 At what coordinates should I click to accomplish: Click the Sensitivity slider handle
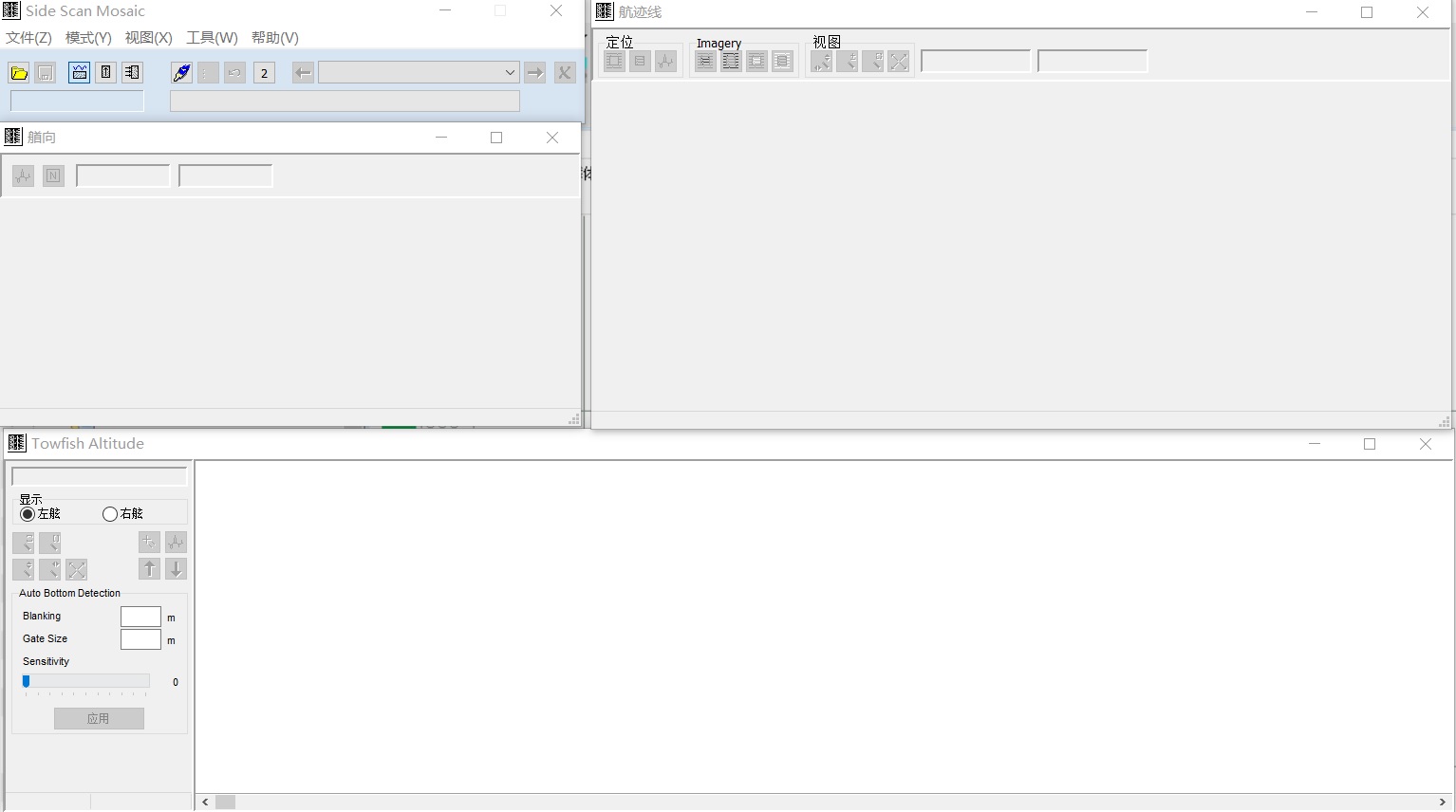pos(27,681)
